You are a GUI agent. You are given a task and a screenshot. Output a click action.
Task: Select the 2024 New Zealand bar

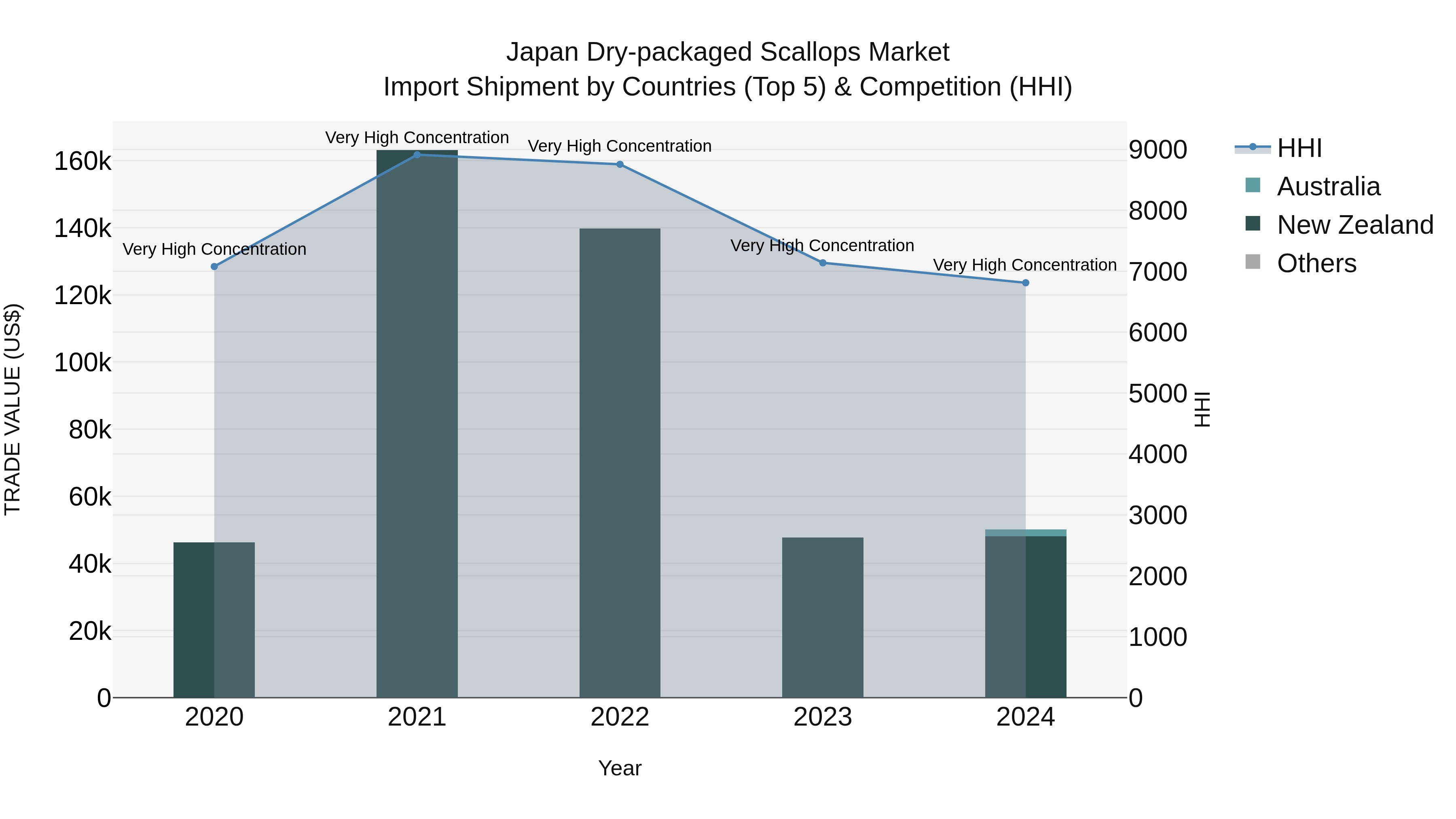(x=1026, y=617)
